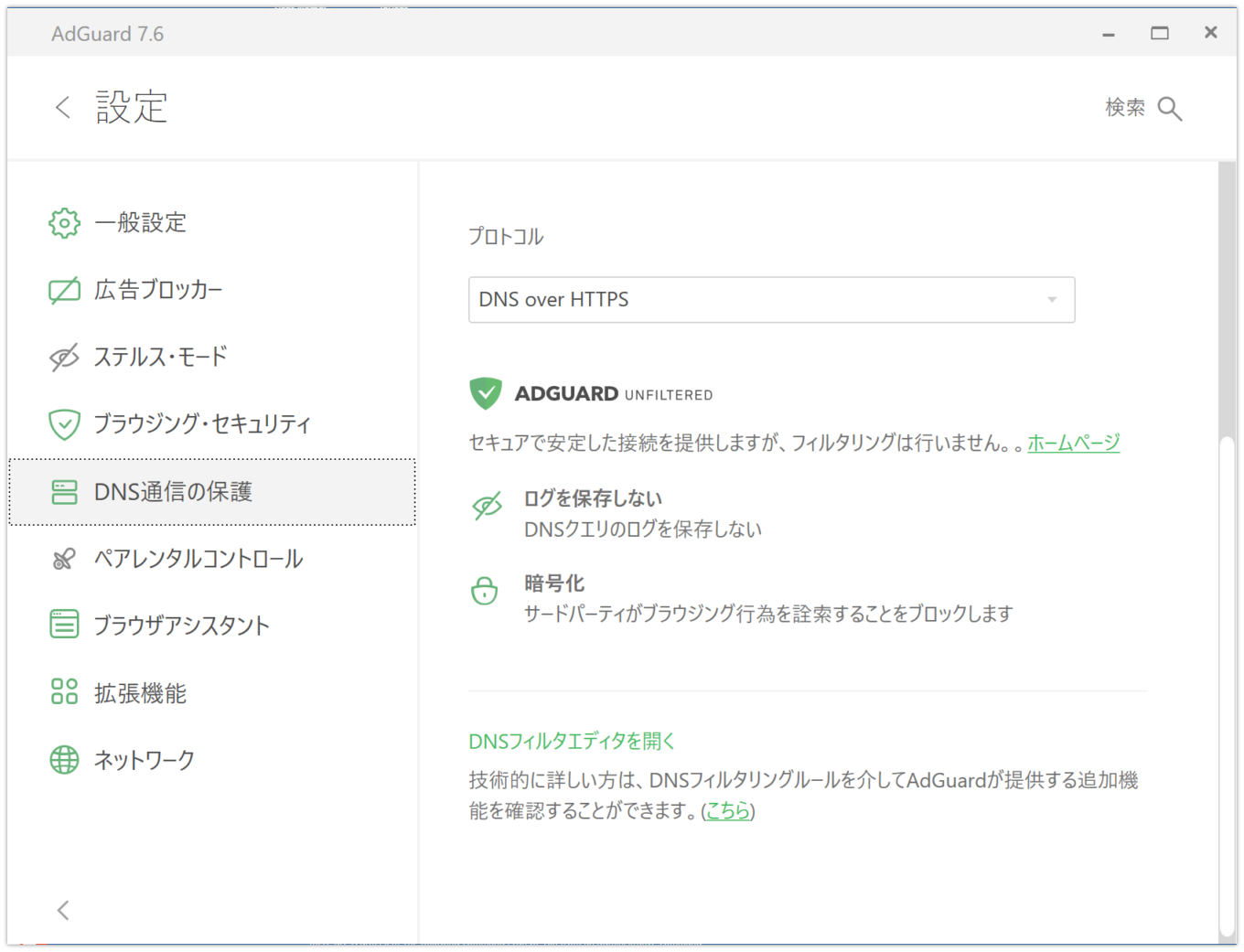Click the ペアレンタルコントロール icon

coord(64,559)
